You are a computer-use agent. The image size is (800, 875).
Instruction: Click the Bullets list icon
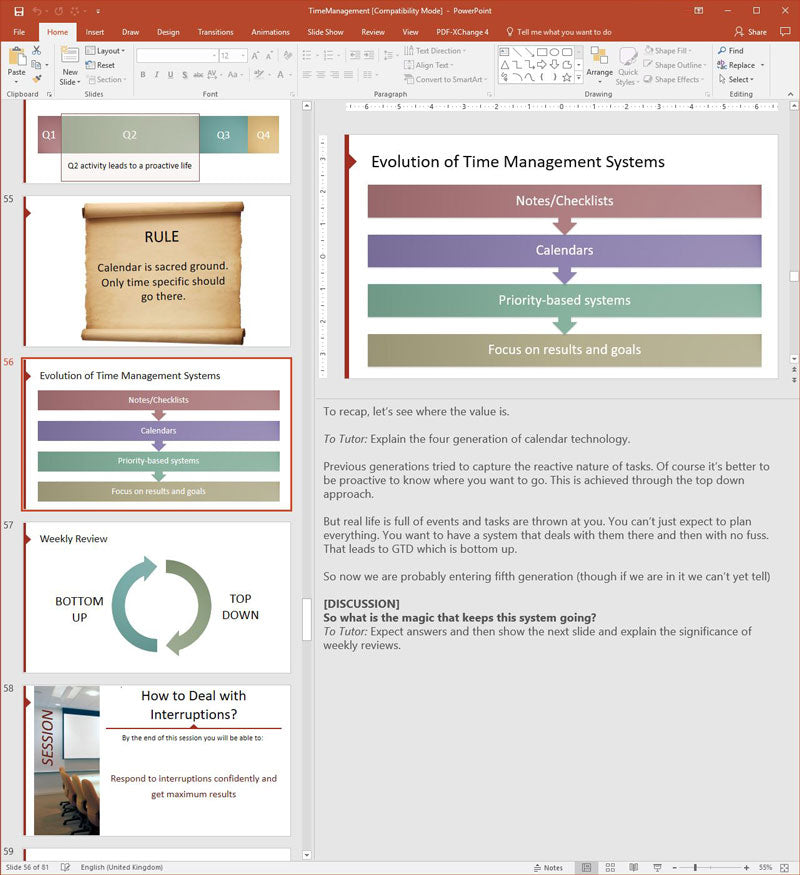click(x=307, y=55)
